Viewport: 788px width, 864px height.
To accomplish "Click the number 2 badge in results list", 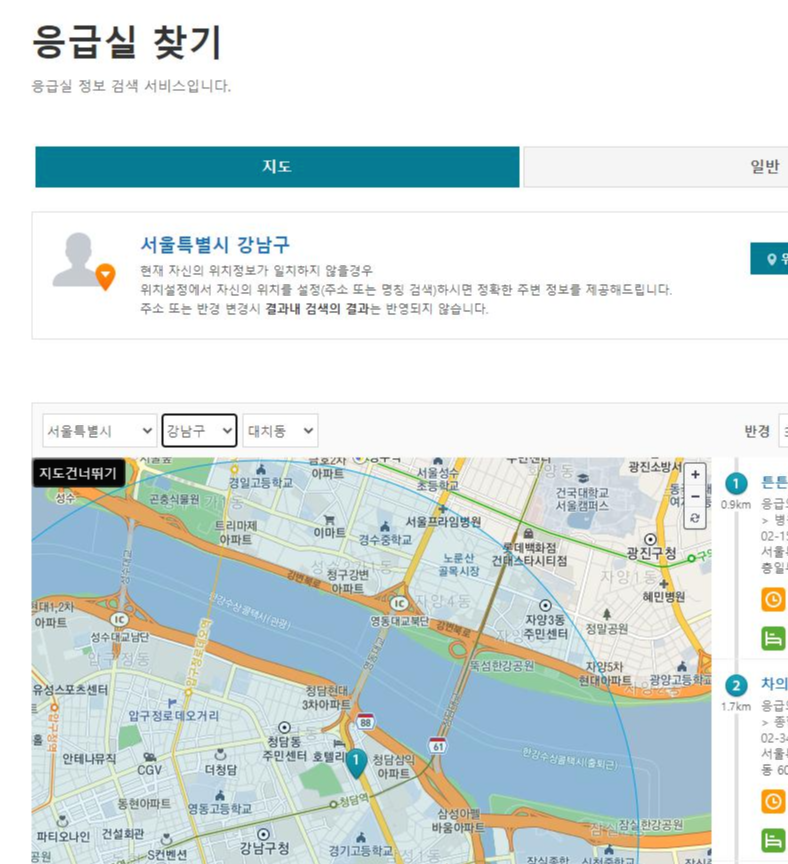I will [736, 685].
